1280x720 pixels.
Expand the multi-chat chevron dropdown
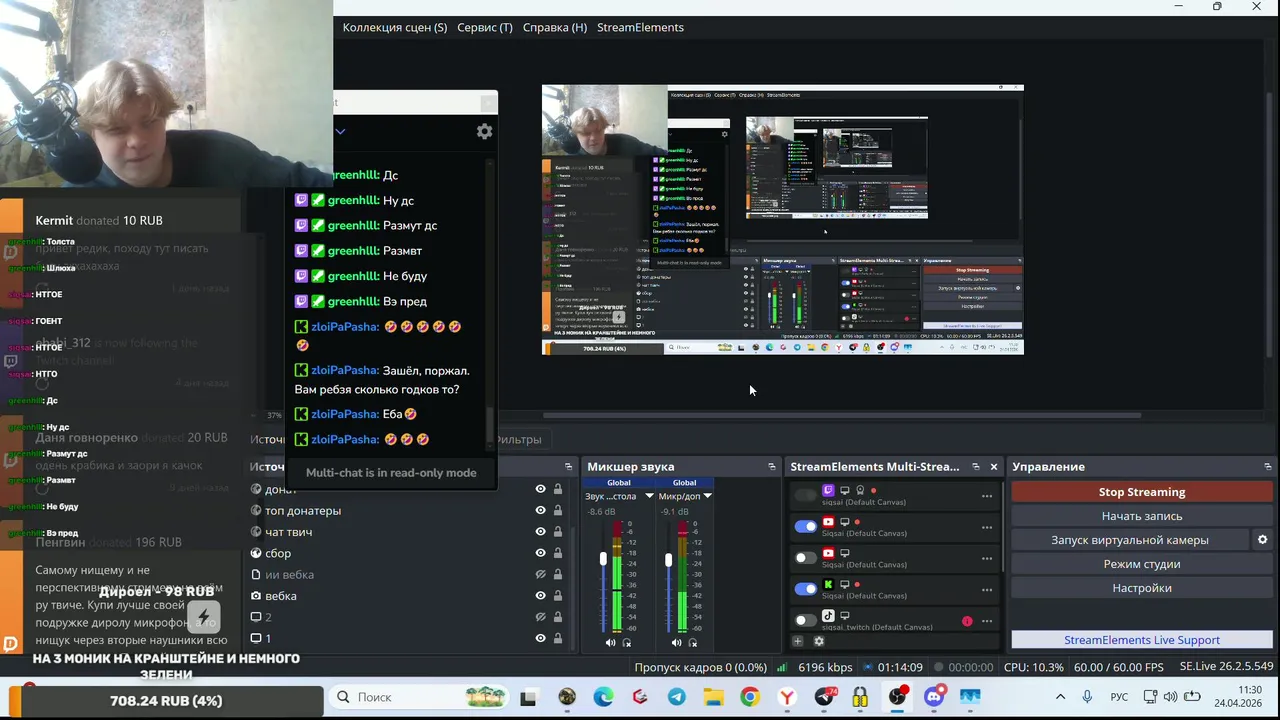coord(340,131)
